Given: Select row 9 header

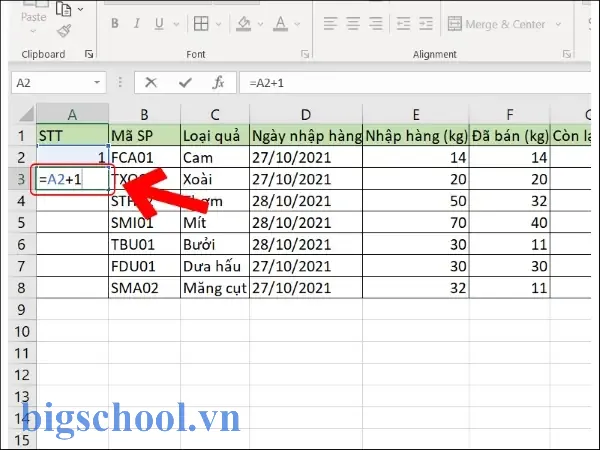Looking at the screenshot, I should tap(22, 309).
